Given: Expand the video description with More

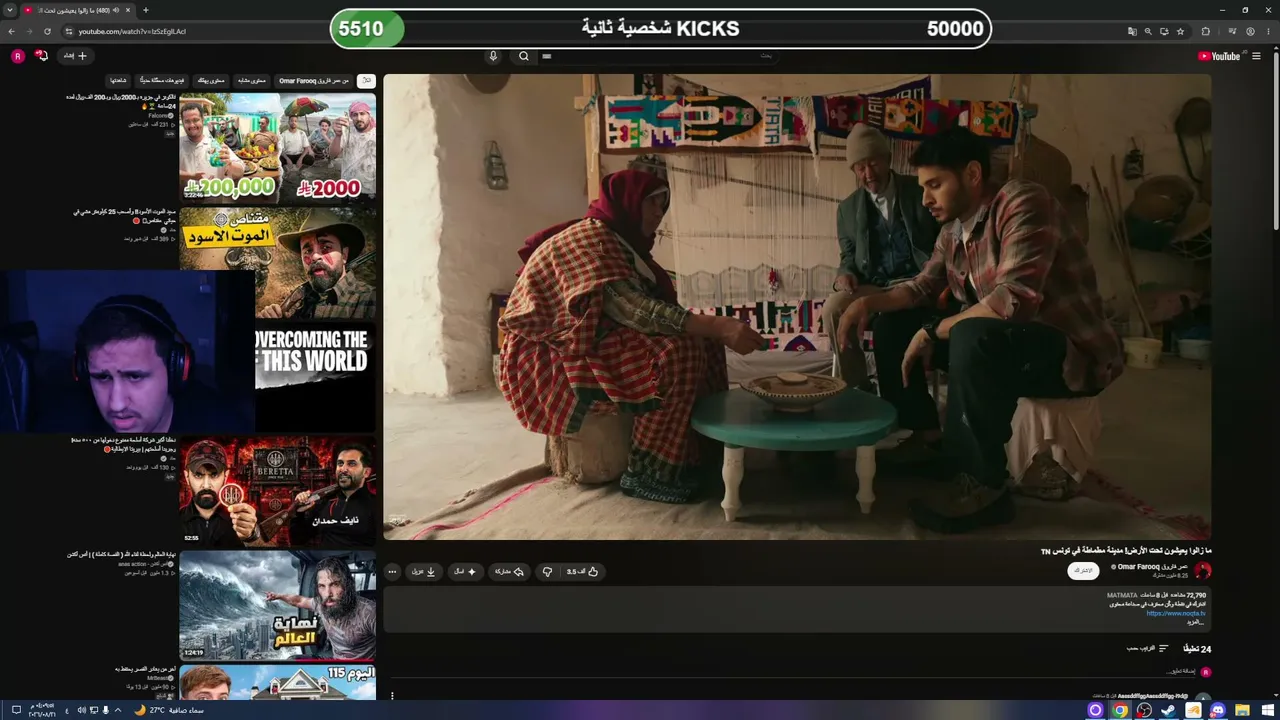Looking at the screenshot, I should point(1196,622).
